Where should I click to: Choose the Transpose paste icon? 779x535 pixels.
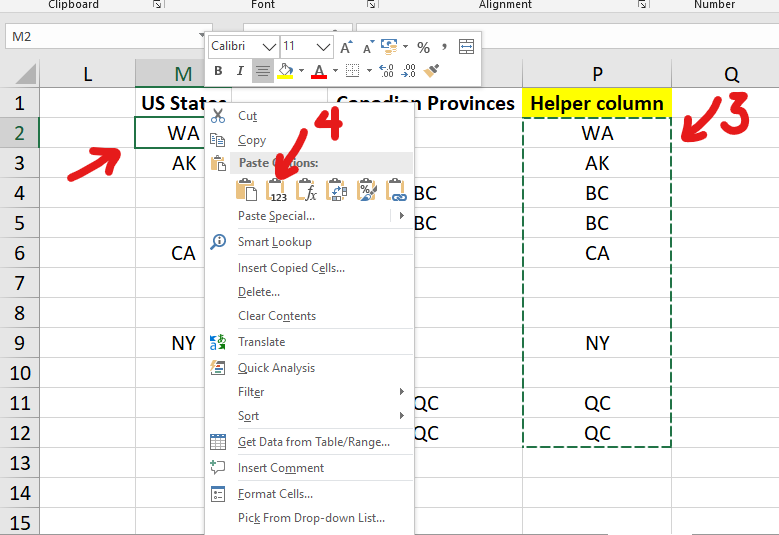point(336,190)
